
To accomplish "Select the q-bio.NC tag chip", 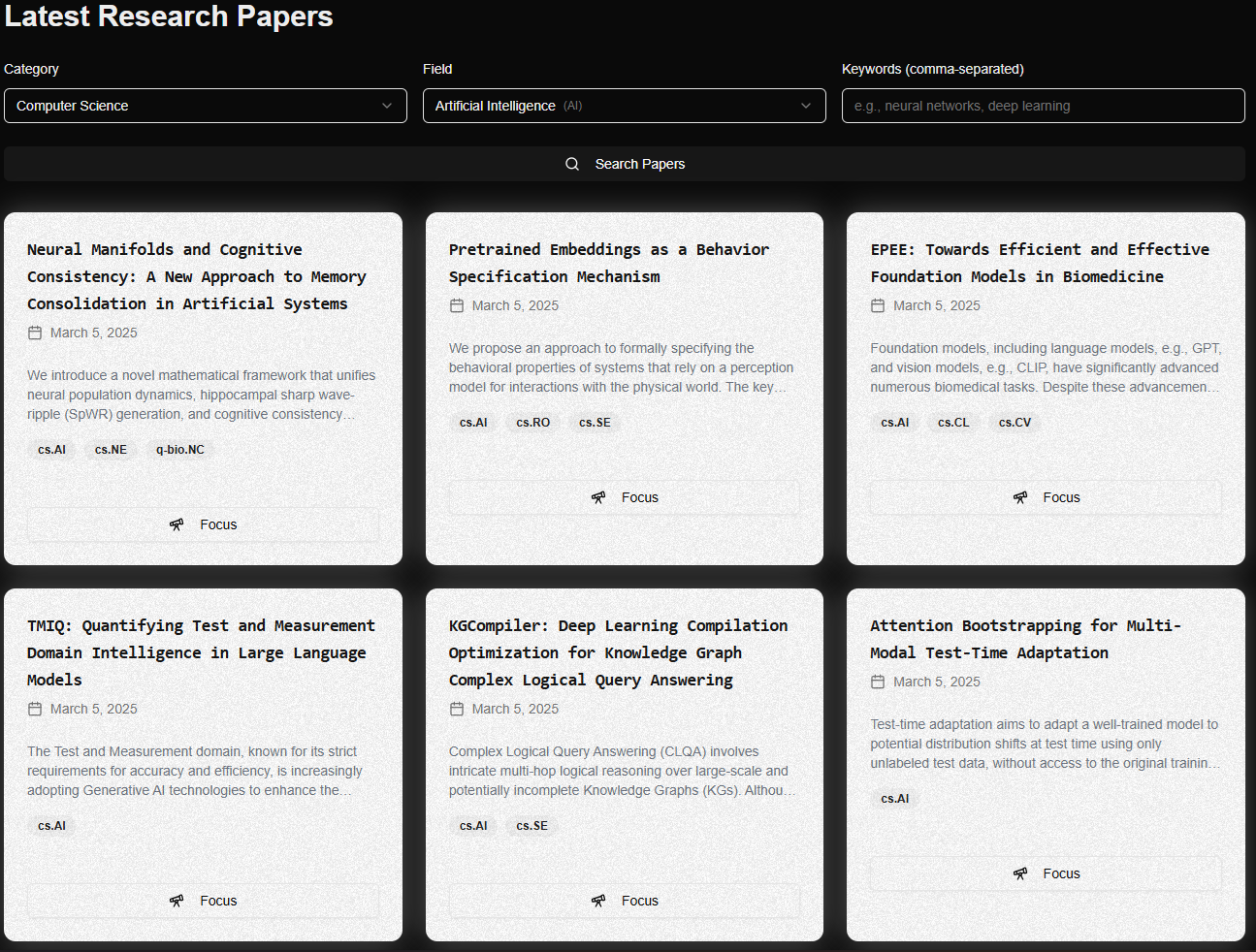I will 178,449.
